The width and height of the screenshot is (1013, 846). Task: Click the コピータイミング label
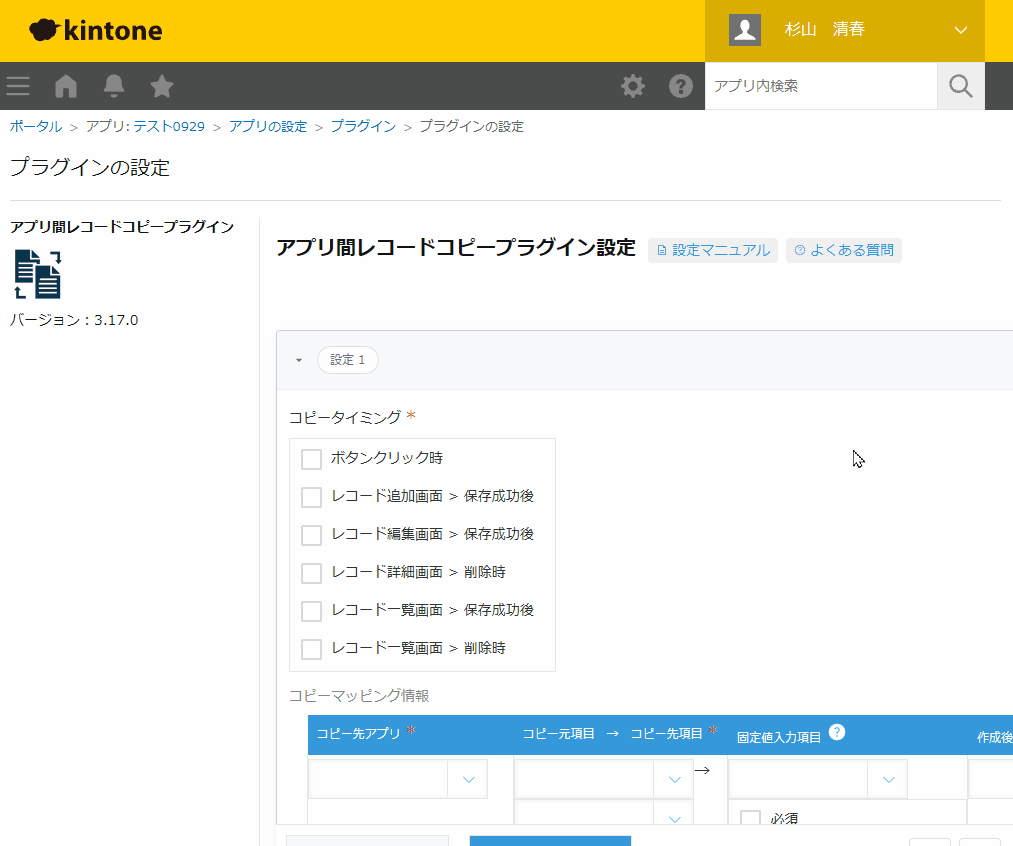[x=345, y=418]
